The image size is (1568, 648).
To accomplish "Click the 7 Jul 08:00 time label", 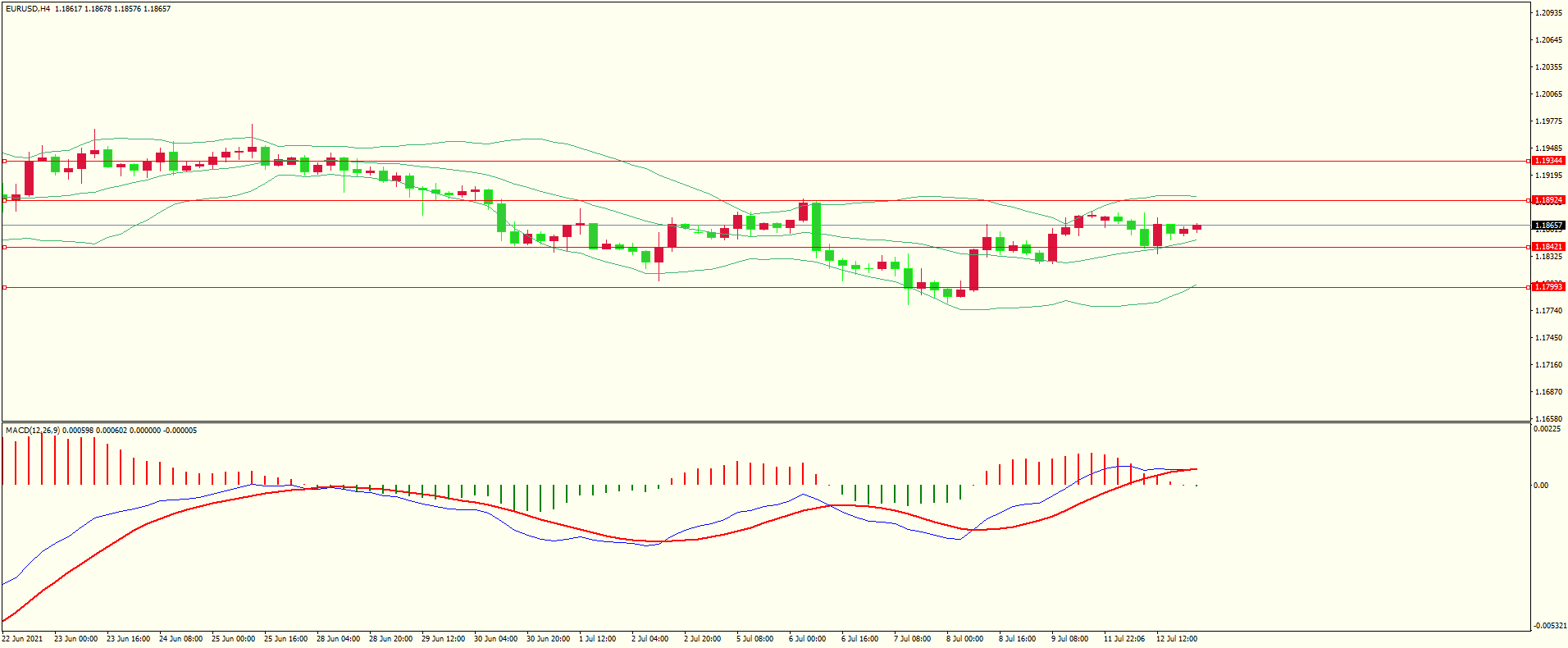I will pyautogui.click(x=913, y=639).
